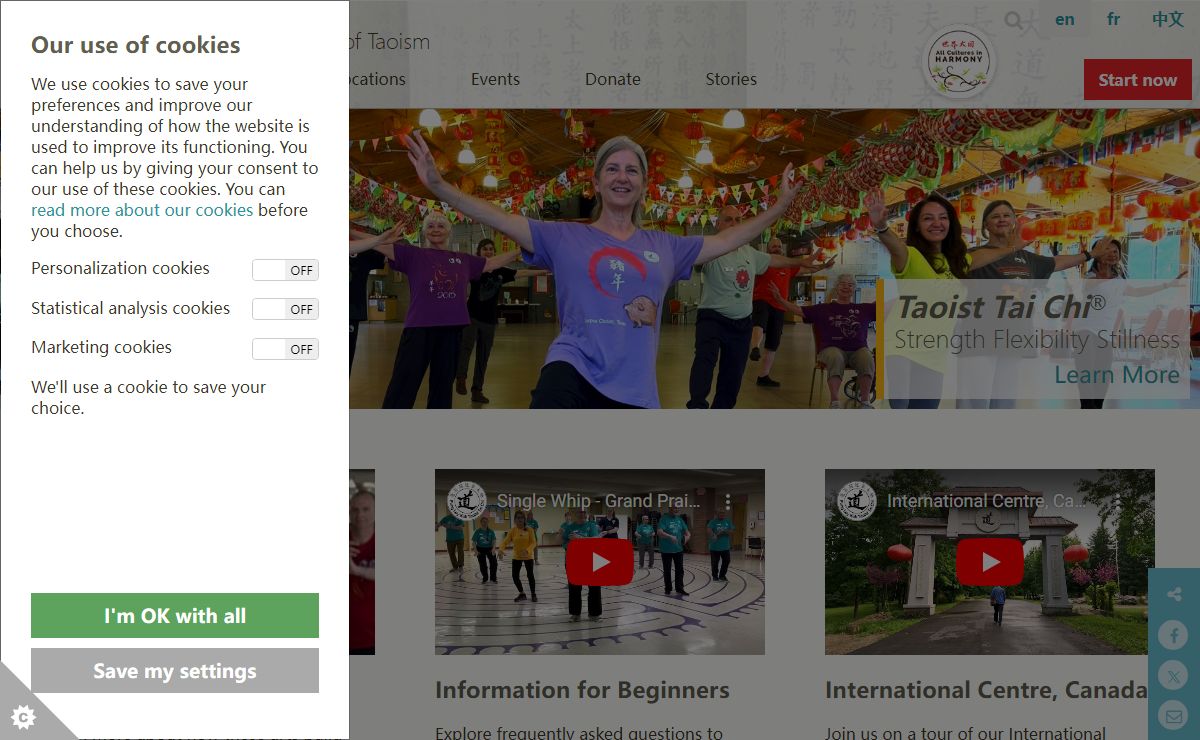Enable Statistical analysis cookies
Viewport: 1200px width, 740px height.
click(x=285, y=309)
